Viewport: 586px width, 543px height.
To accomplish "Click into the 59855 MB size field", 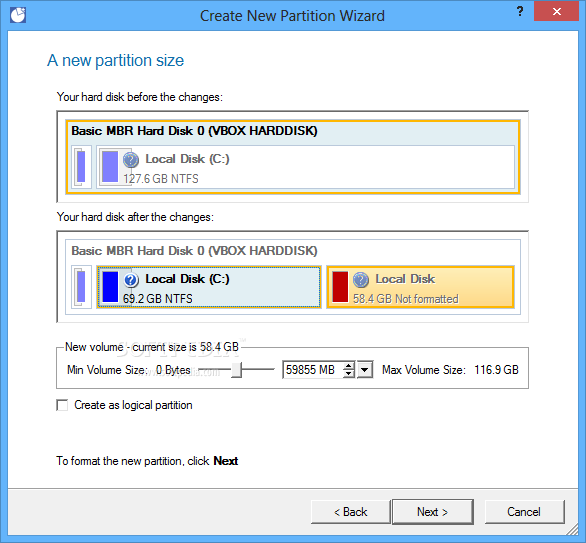I will pyautogui.click(x=312, y=370).
